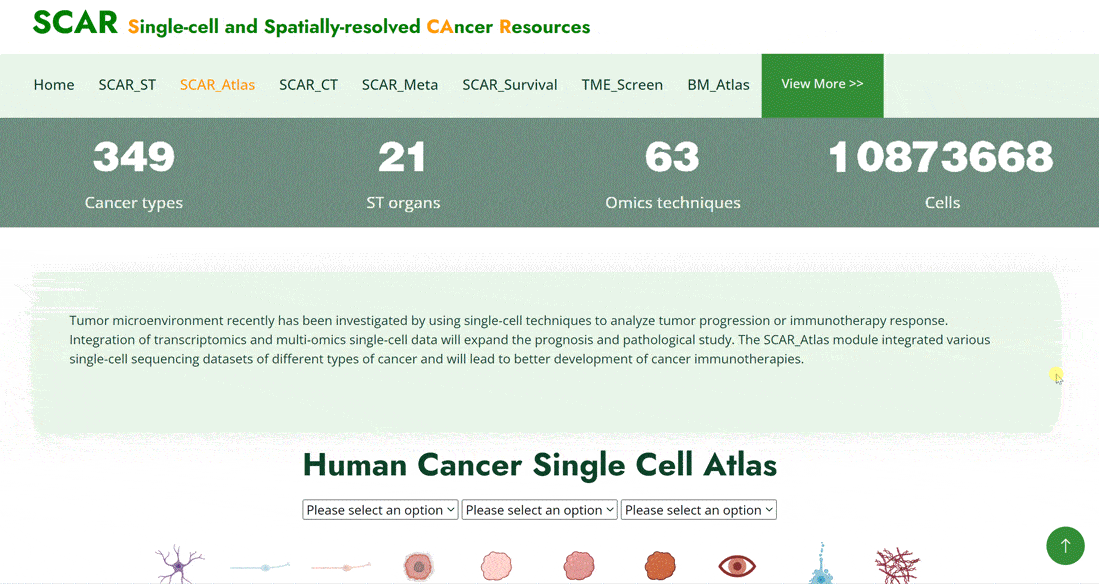The height and width of the screenshot is (584, 1099).
Task: Select the light blue elongated cell icon
Action: 260,566
